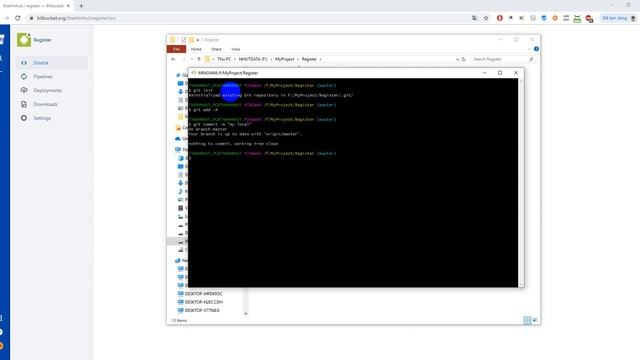The image size is (640, 360).
Task: Open View ribbon tab in Explorer
Action: (x=236, y=49)
